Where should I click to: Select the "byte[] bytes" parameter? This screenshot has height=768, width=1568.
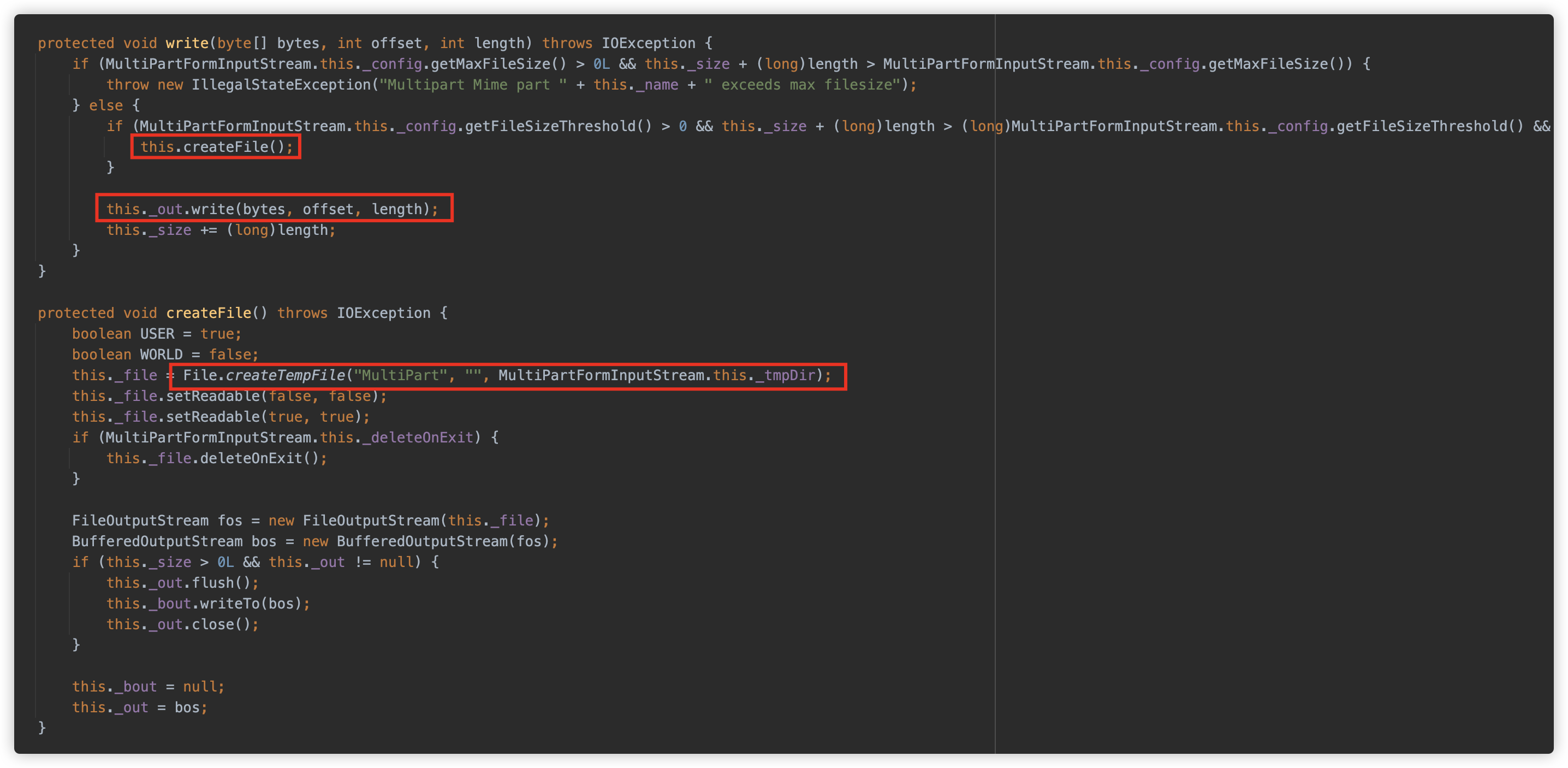click(x=269, y=43)
